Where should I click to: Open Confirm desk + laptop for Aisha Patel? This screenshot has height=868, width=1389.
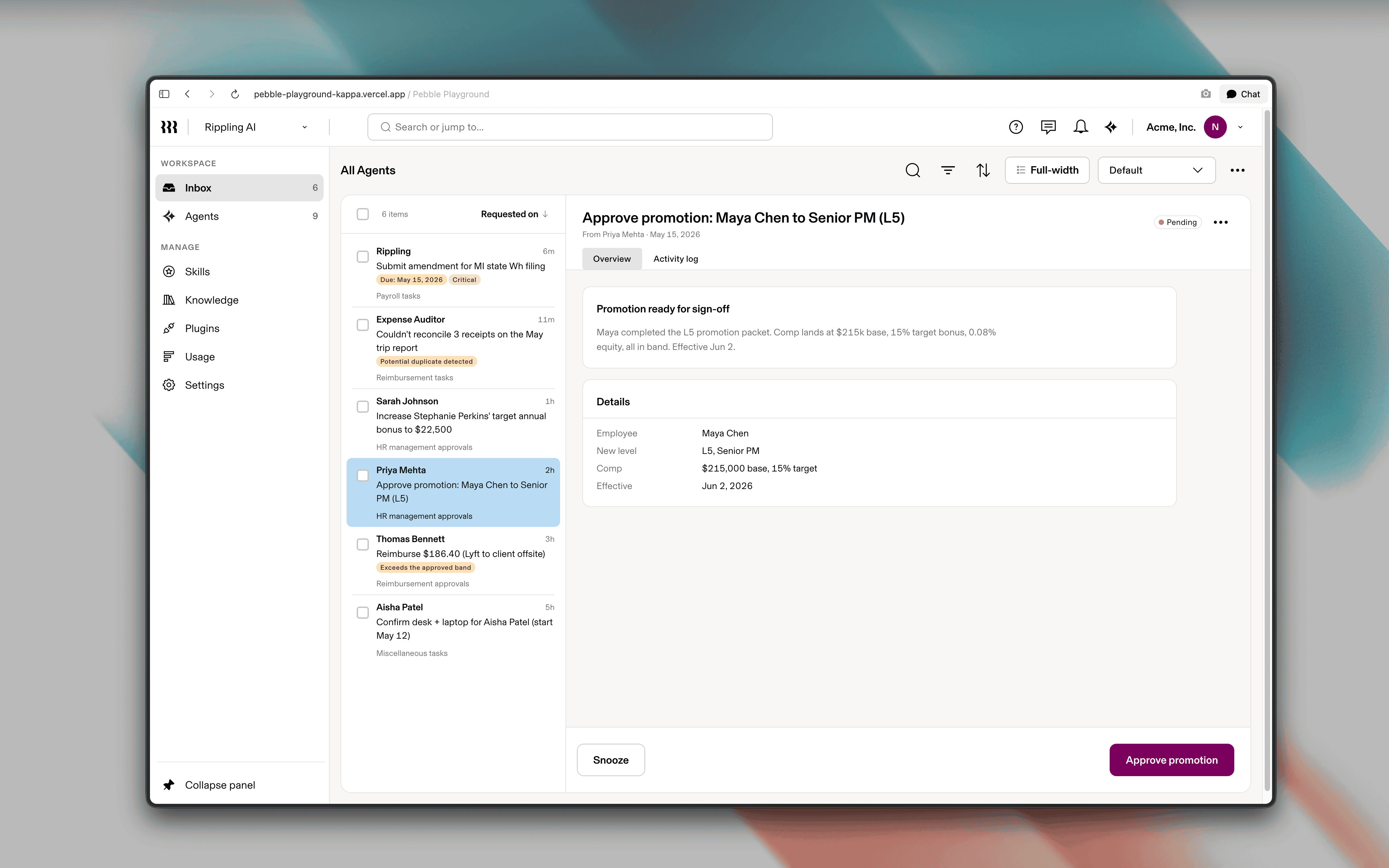click(x=464, y=629)
